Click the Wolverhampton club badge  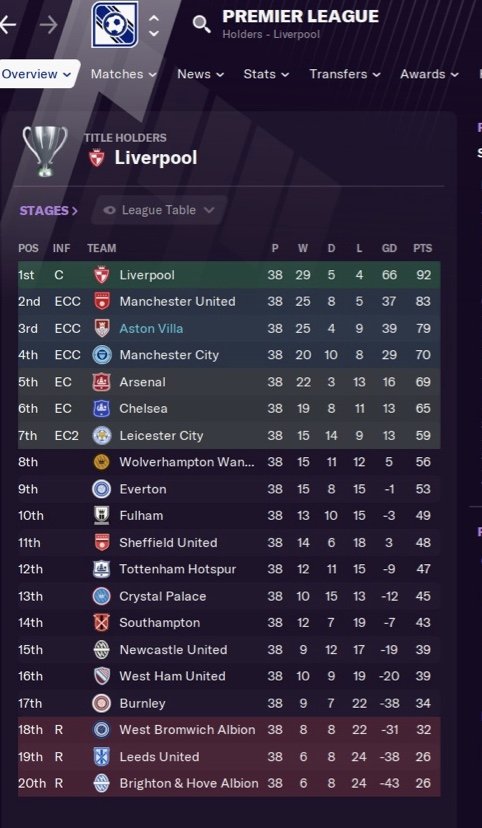click(x=101, y=462)
